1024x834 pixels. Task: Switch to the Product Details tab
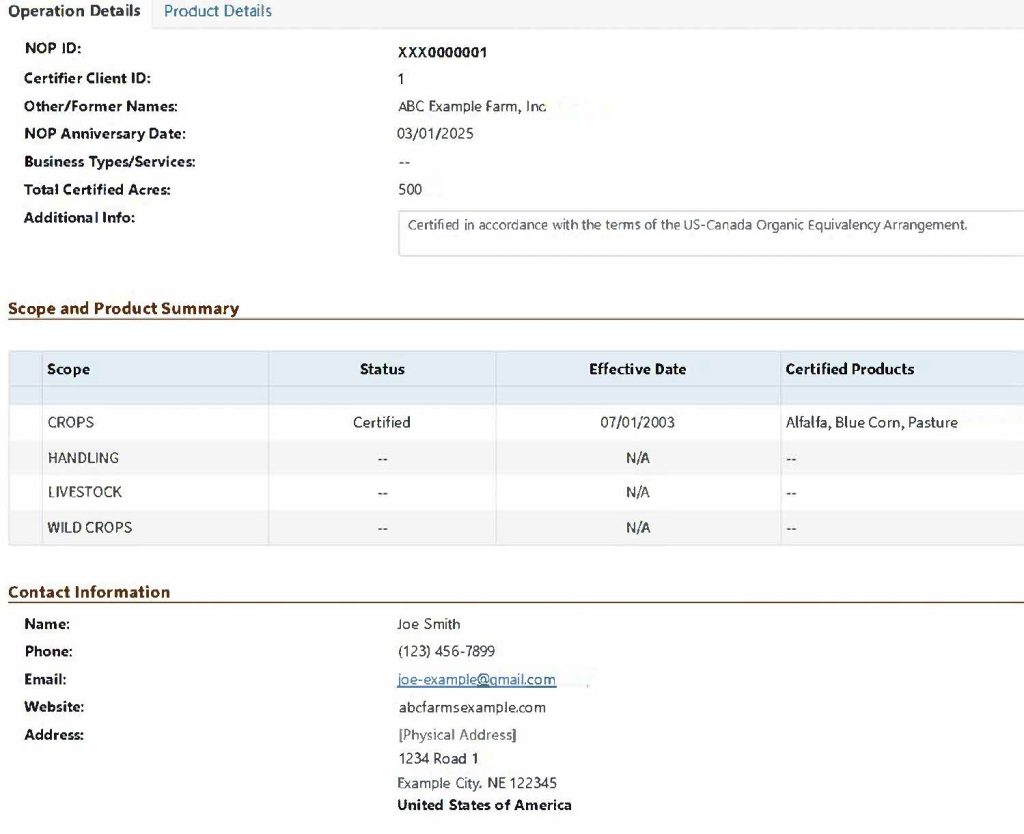click(x=217, y=11)
